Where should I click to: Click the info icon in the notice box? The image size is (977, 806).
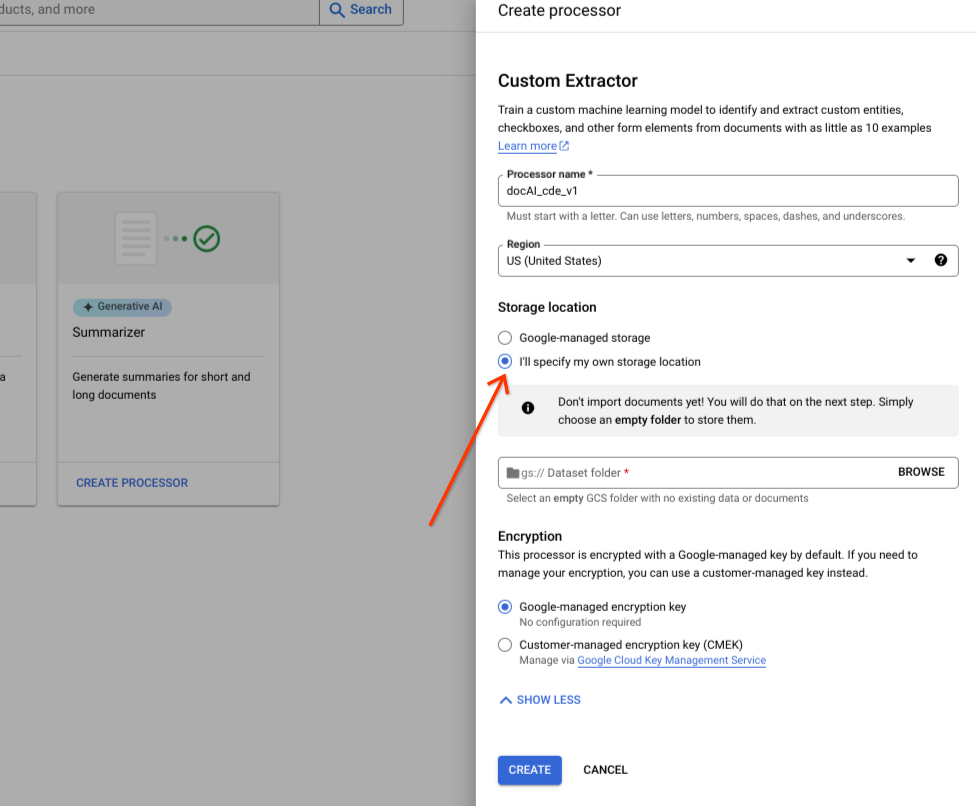coord(528,408)
